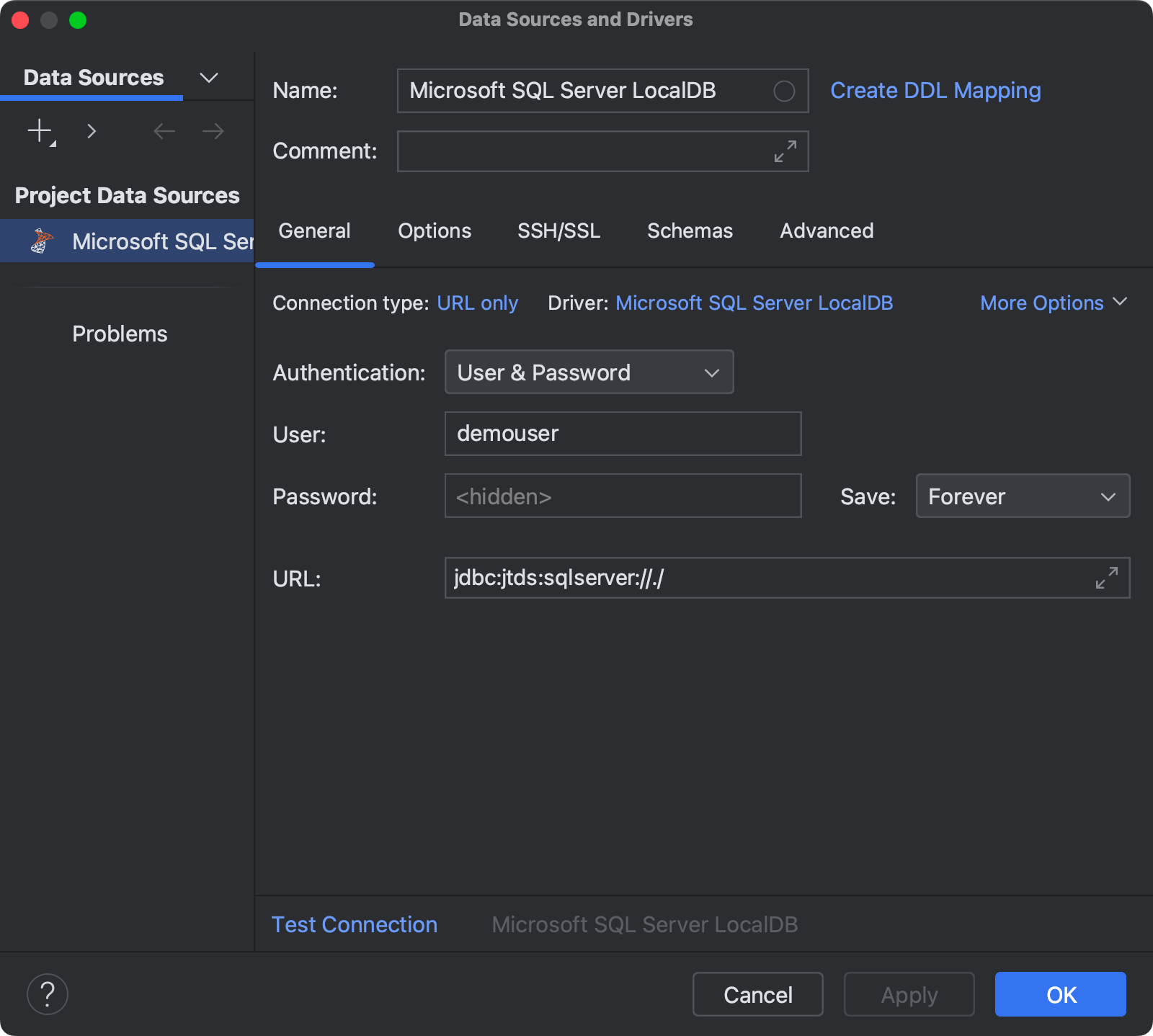Image resolution: width=1153 pixels, height=1036 pixels.
Task: Switch to the Schemas tab
Action: pyautogui.click(x=690, y=231)
